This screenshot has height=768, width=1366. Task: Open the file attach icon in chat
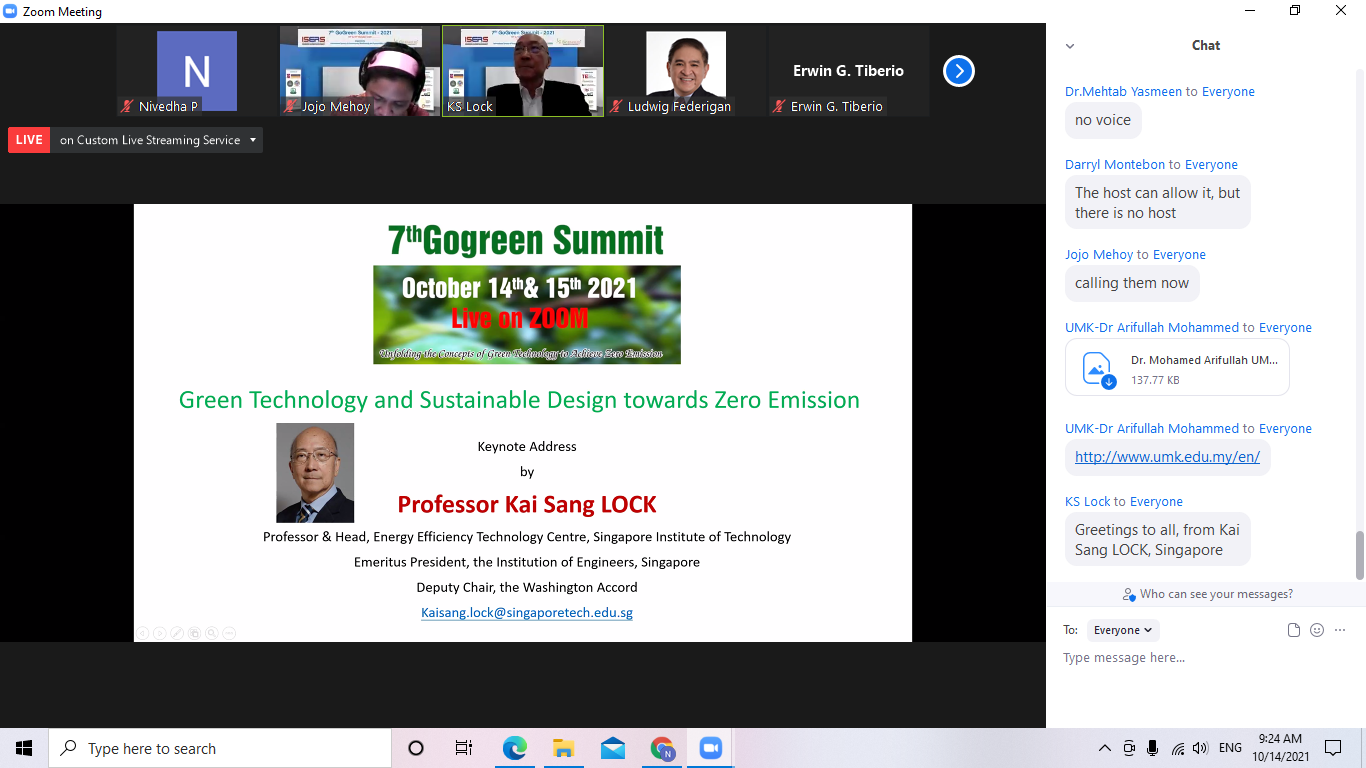pos(1294,630)
